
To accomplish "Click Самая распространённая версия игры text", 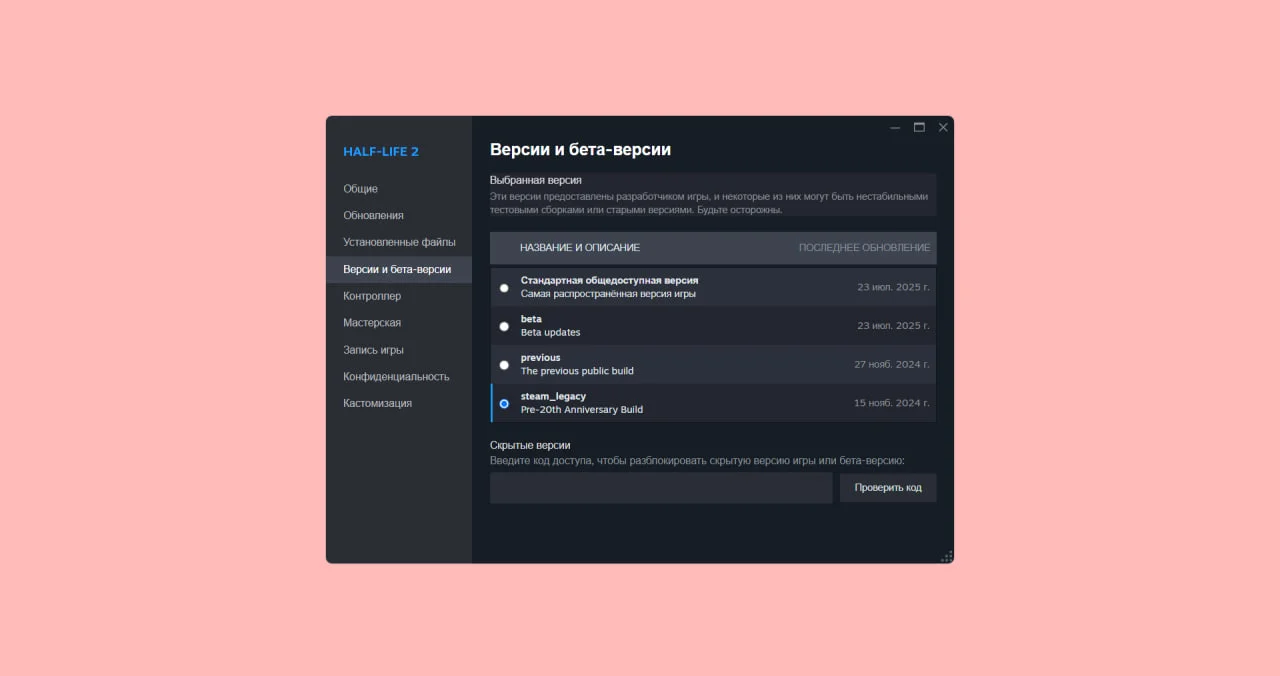I will (608, 294).
